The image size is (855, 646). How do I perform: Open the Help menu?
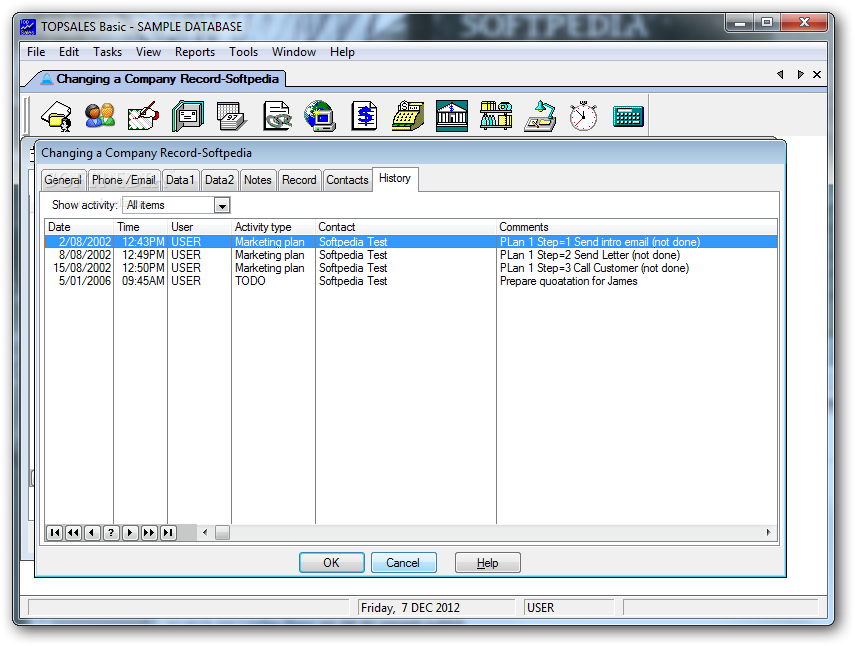342,52
